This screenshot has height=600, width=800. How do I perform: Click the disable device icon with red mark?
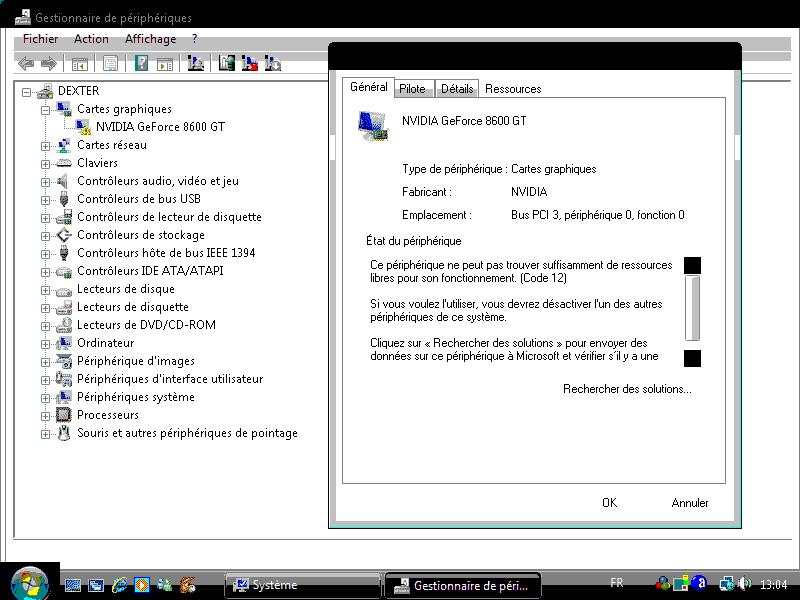pyautogui.click(x=249, y=63)
